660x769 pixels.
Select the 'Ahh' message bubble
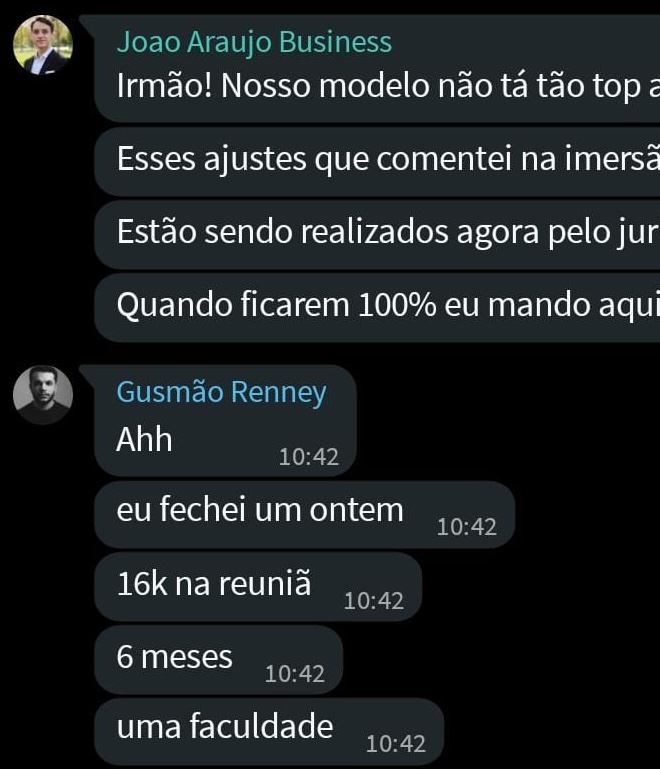[226, 420]
